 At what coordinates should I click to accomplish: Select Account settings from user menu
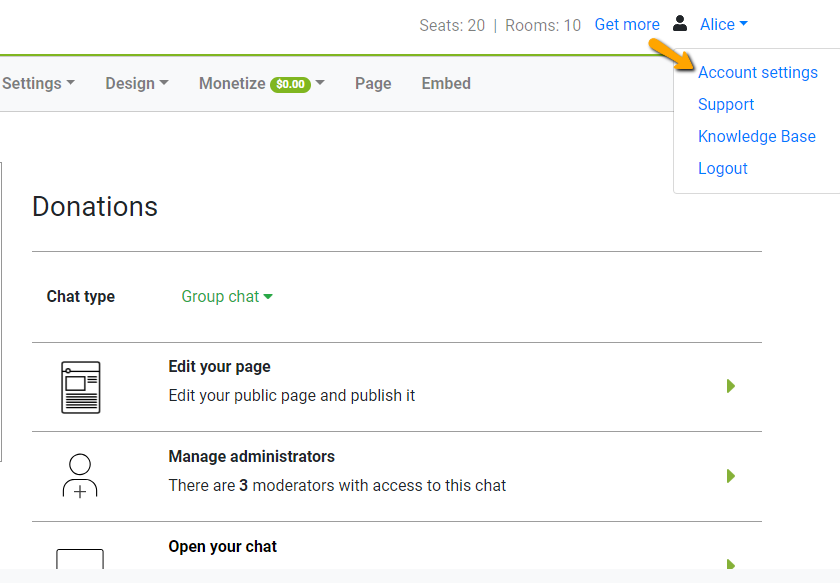757,72
